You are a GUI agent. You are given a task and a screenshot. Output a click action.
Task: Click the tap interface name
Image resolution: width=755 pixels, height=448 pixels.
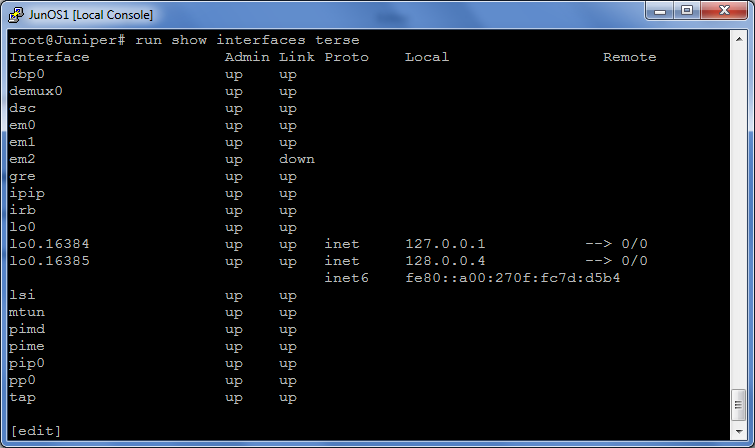point(22,397)
